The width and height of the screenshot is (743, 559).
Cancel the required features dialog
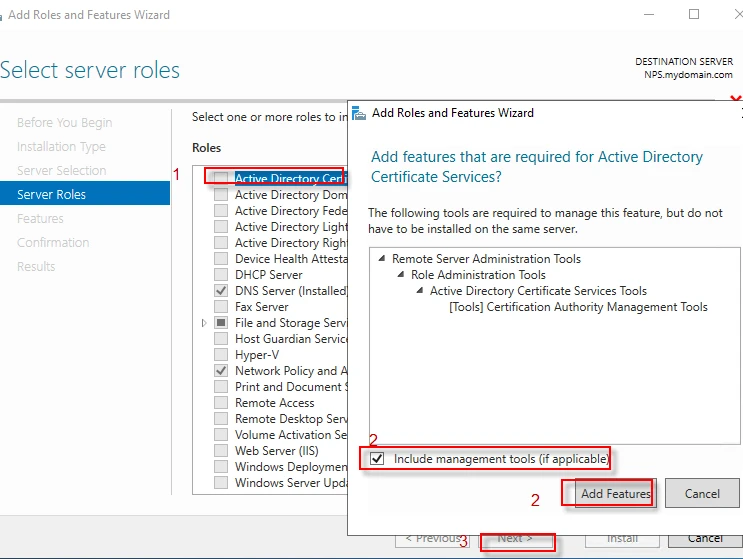[702, 493]
